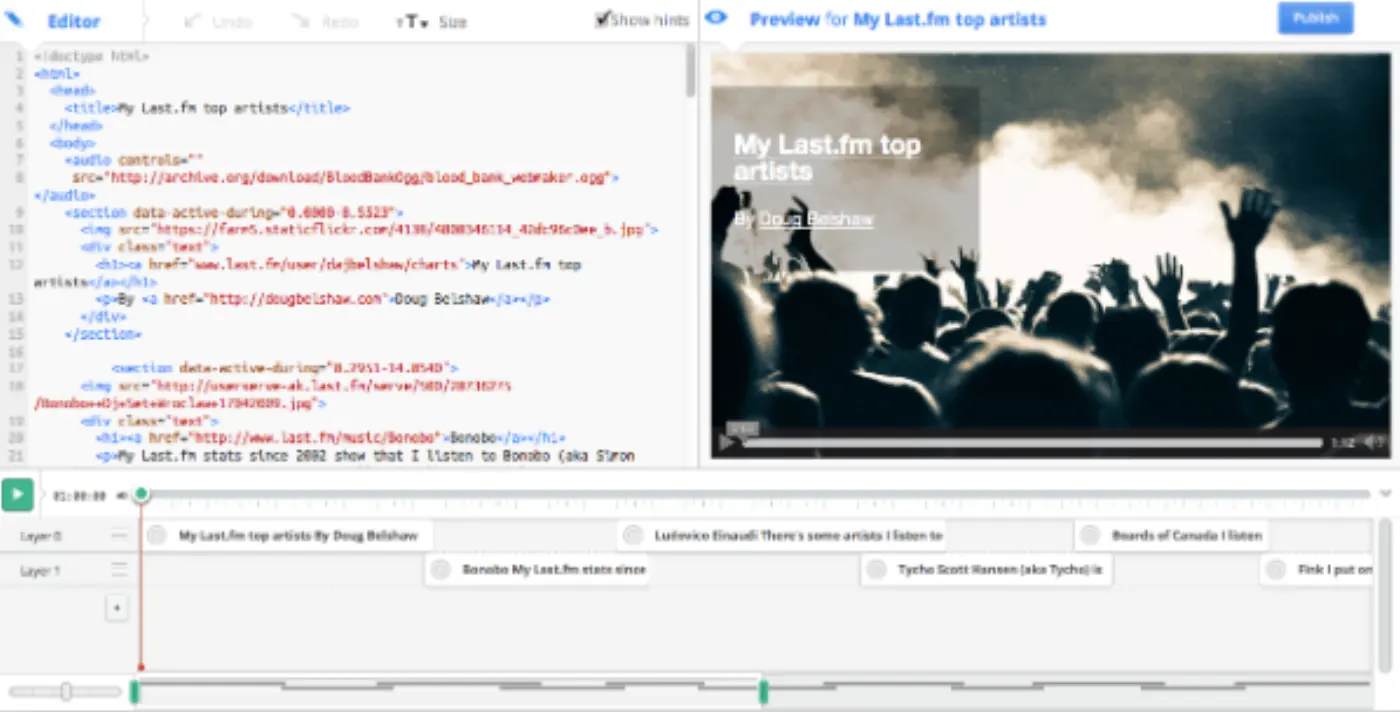Click line number 19 in the gutter
The height and width of the screenshot is (712, 1400).
pyautogui.click(x=18, y=421)
